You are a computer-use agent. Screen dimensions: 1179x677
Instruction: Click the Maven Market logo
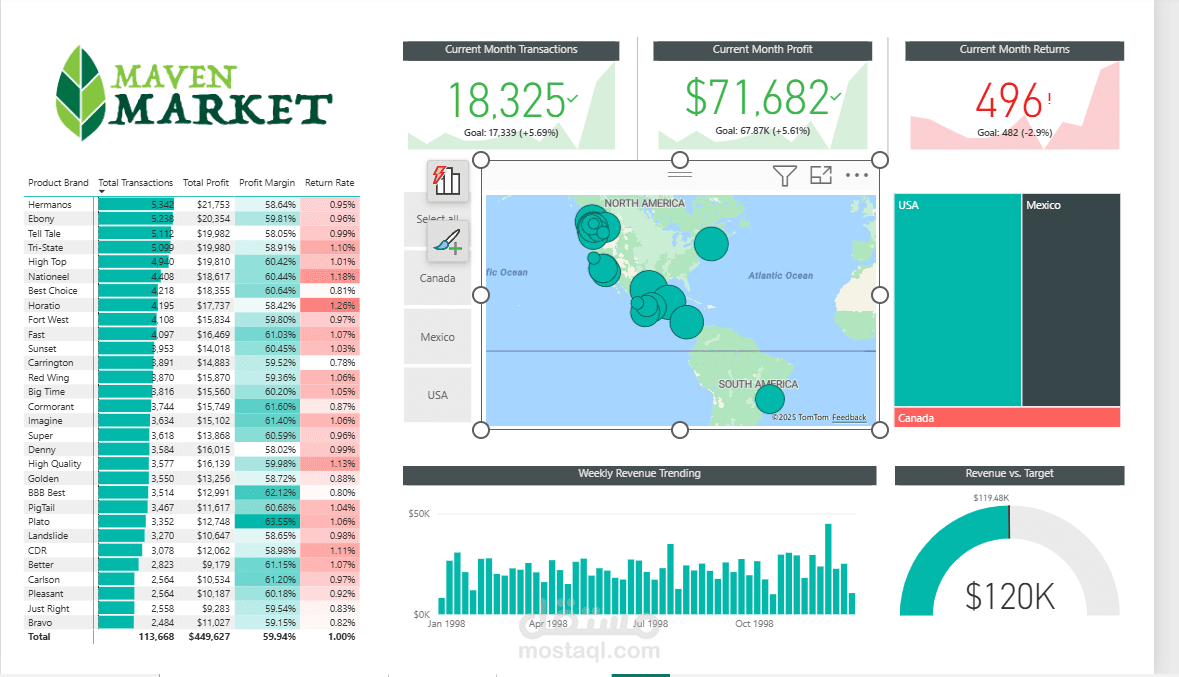point(193,93)
